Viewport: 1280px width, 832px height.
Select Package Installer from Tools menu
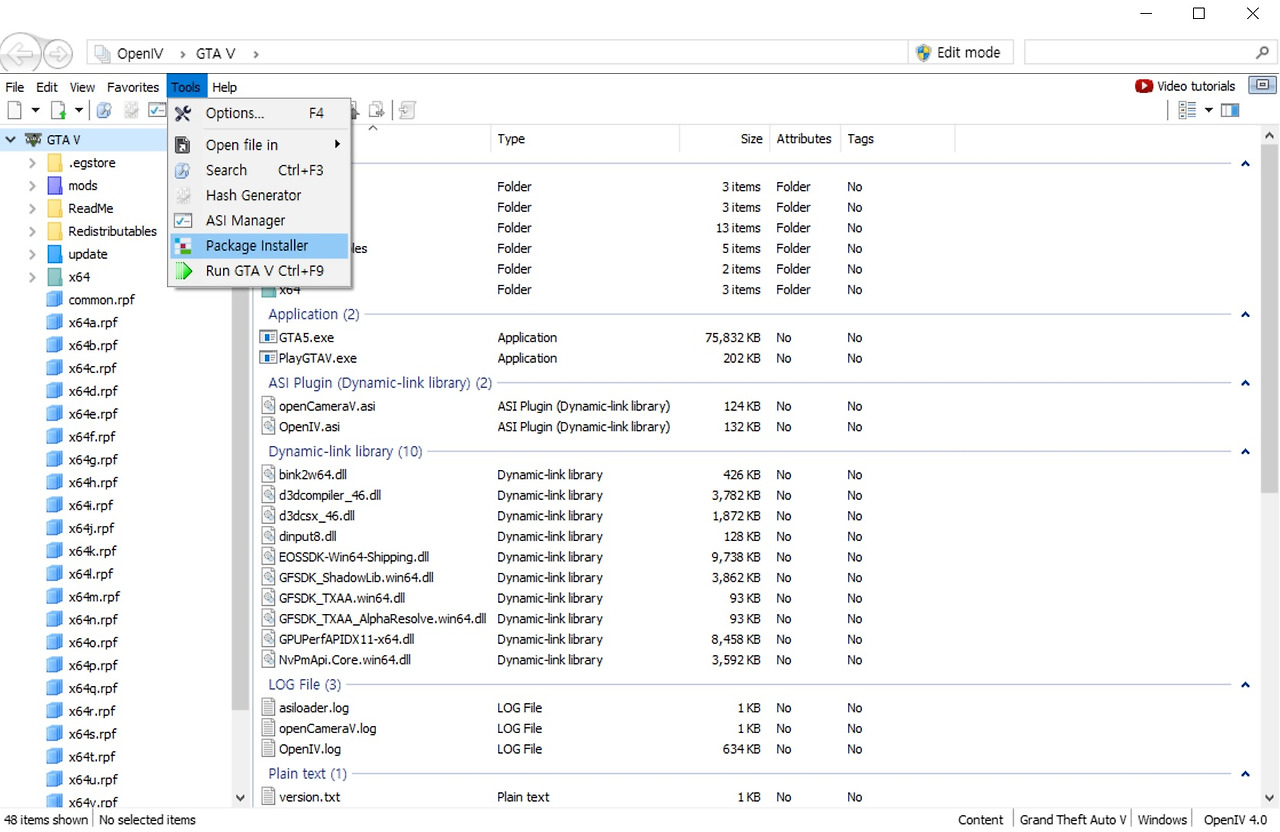tap(259, 246)
